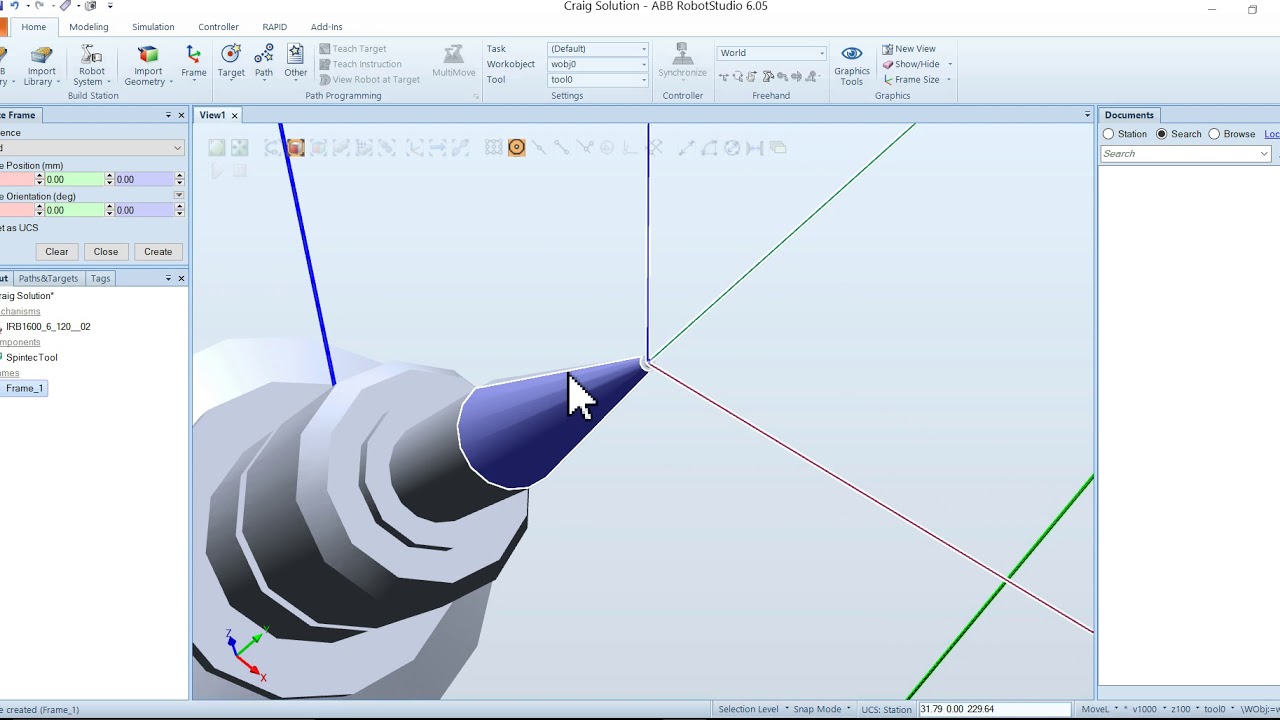Image resolution: width=1280 pixels, height=720 pixels.
Task: Switch to the RAPID ribbon tab
Action: point(274,27)
